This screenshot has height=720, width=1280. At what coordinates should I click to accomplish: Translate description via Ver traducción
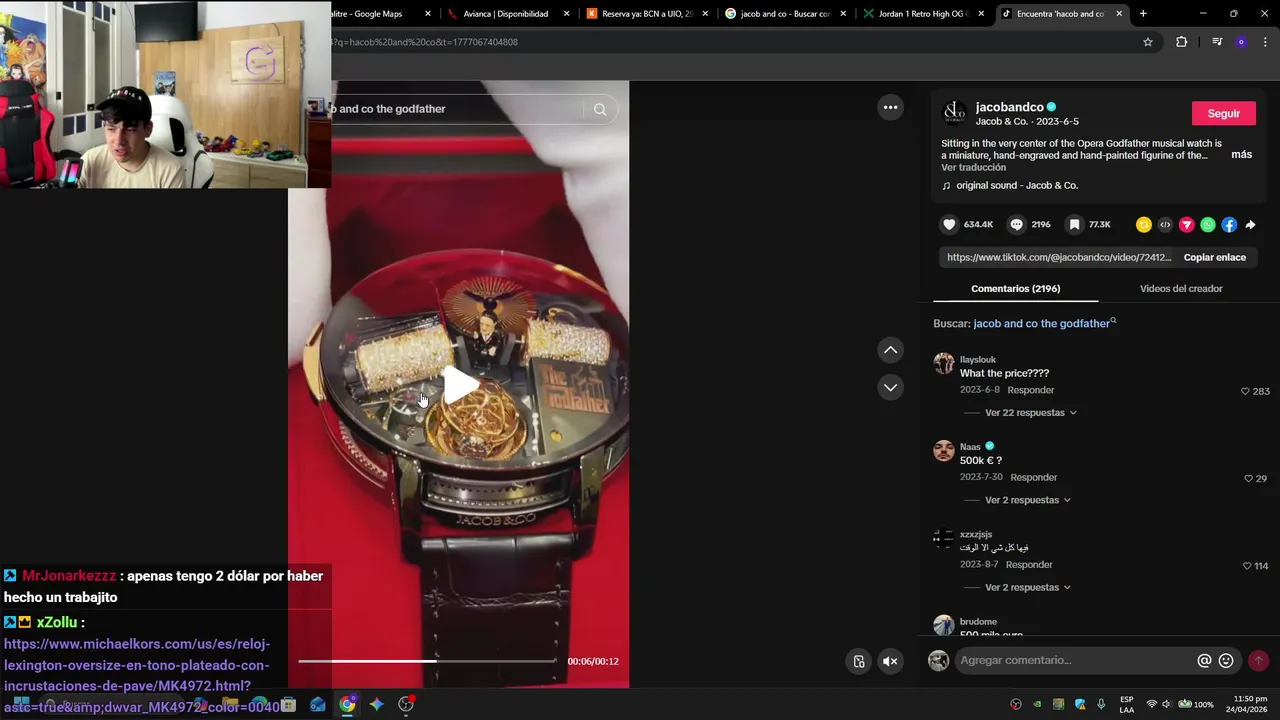pyautogui.click(x=973, y=167)
